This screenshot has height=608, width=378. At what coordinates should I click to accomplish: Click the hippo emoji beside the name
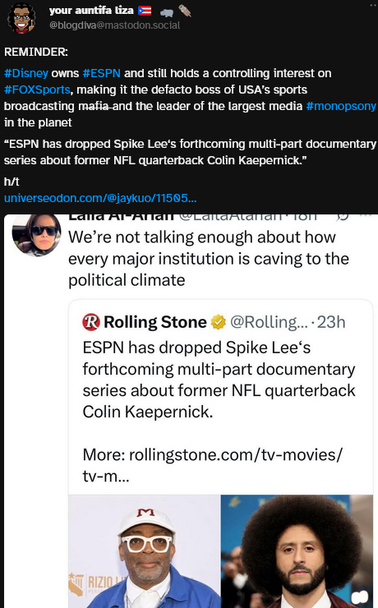click(166, 12)
